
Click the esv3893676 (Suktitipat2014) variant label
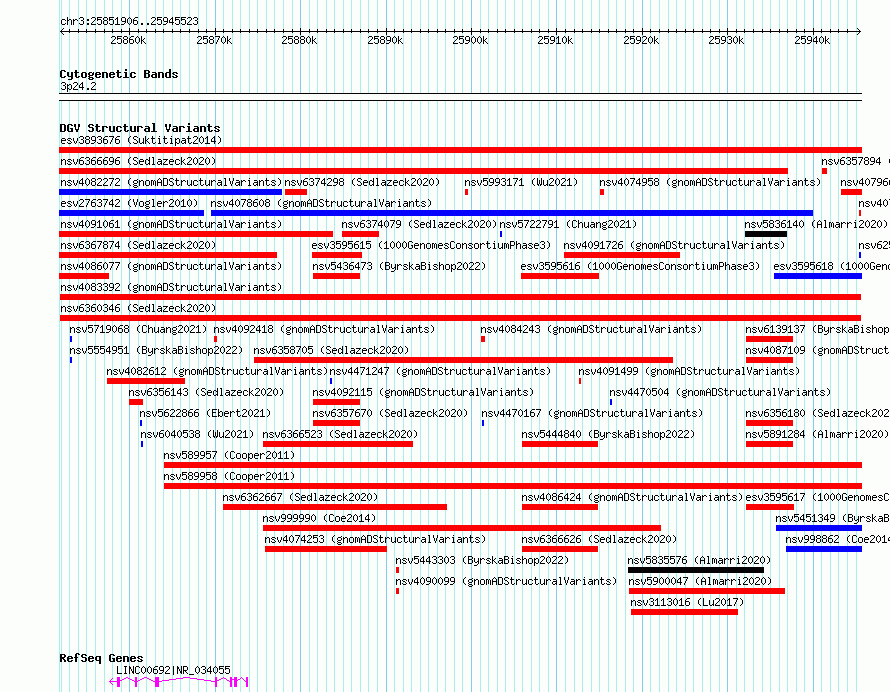click(x=141, y=140)
